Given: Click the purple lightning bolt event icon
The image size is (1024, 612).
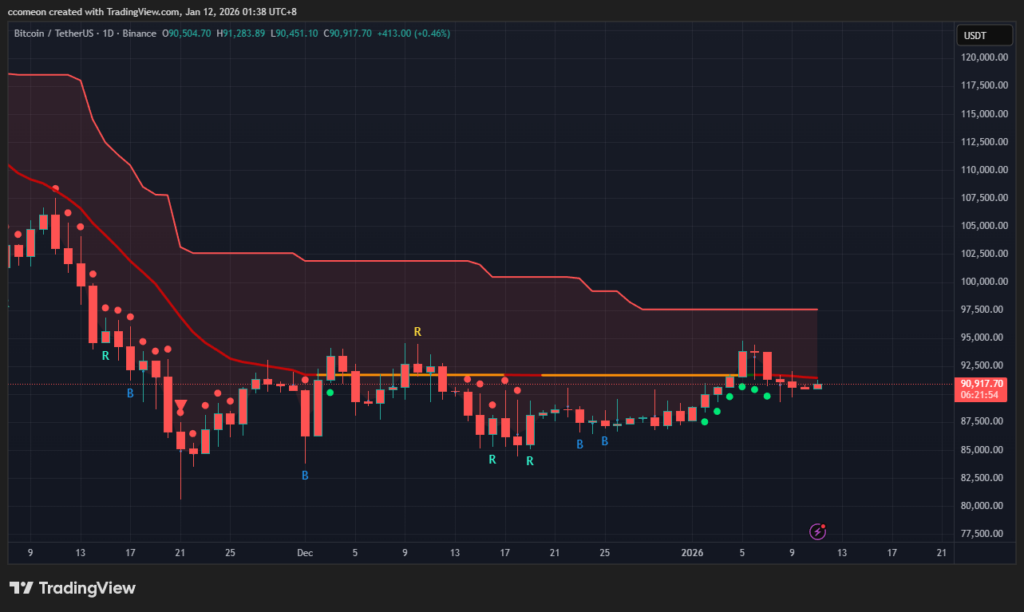Looking at the screenshot, I should point(818,531).
